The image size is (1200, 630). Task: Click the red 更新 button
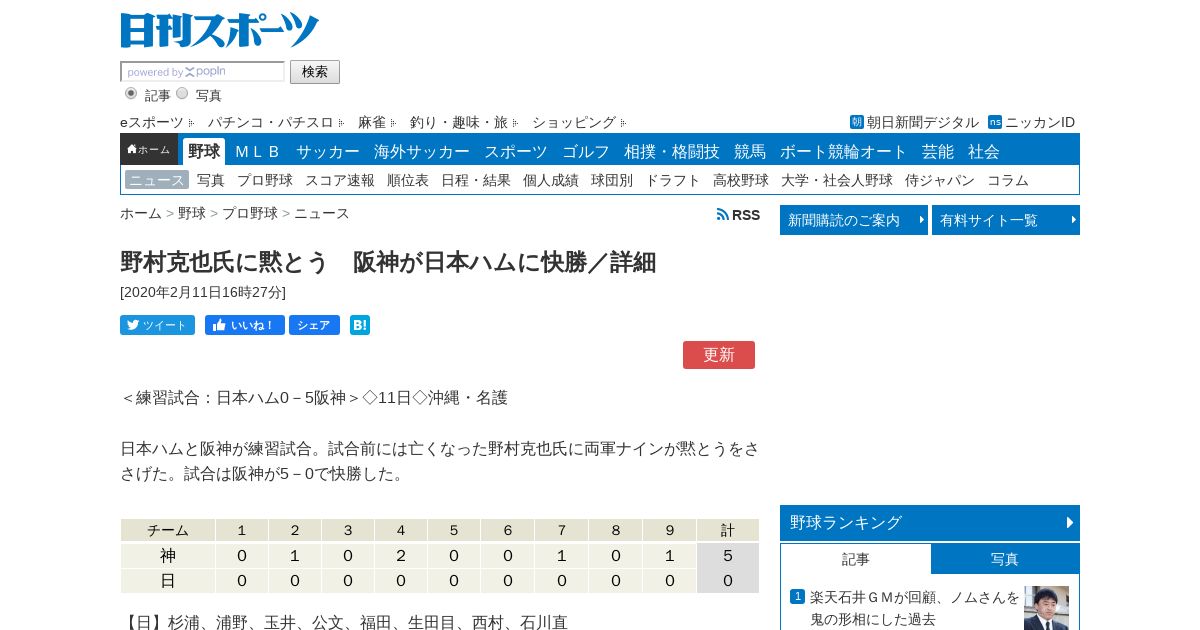tap(719, 355)
